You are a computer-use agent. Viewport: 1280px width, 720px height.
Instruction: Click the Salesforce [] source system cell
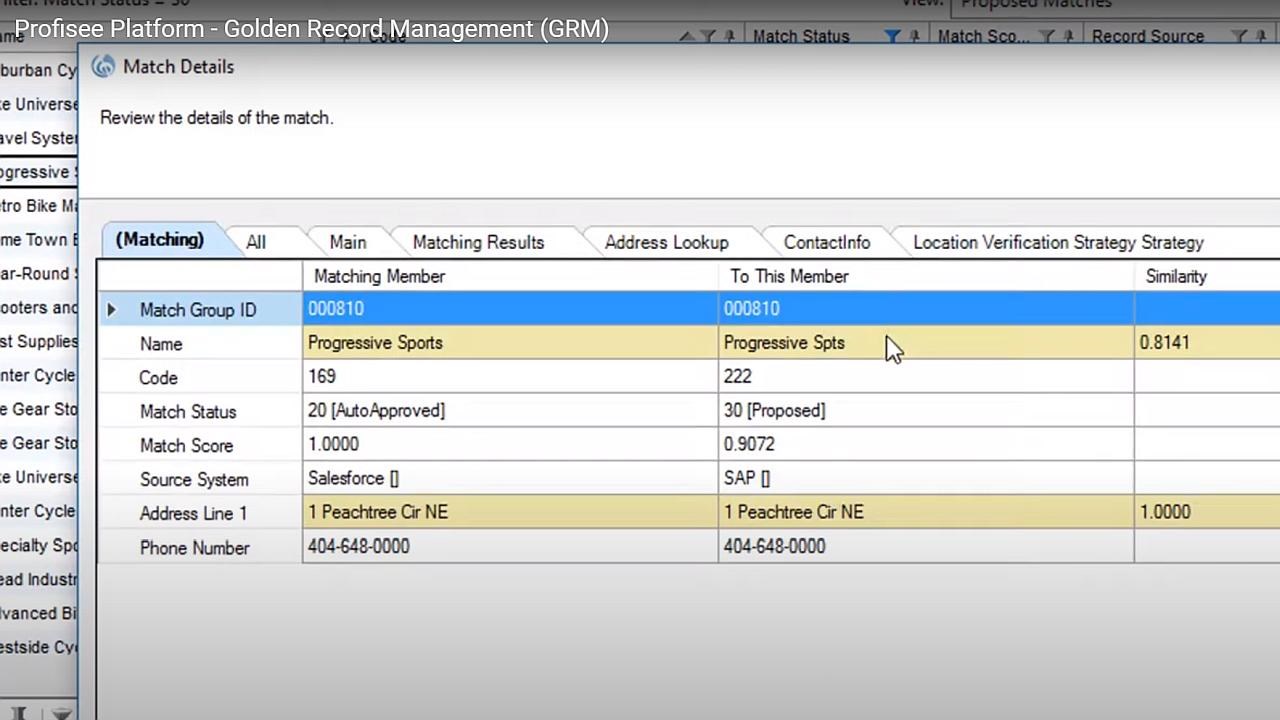[x=510, y=479]
